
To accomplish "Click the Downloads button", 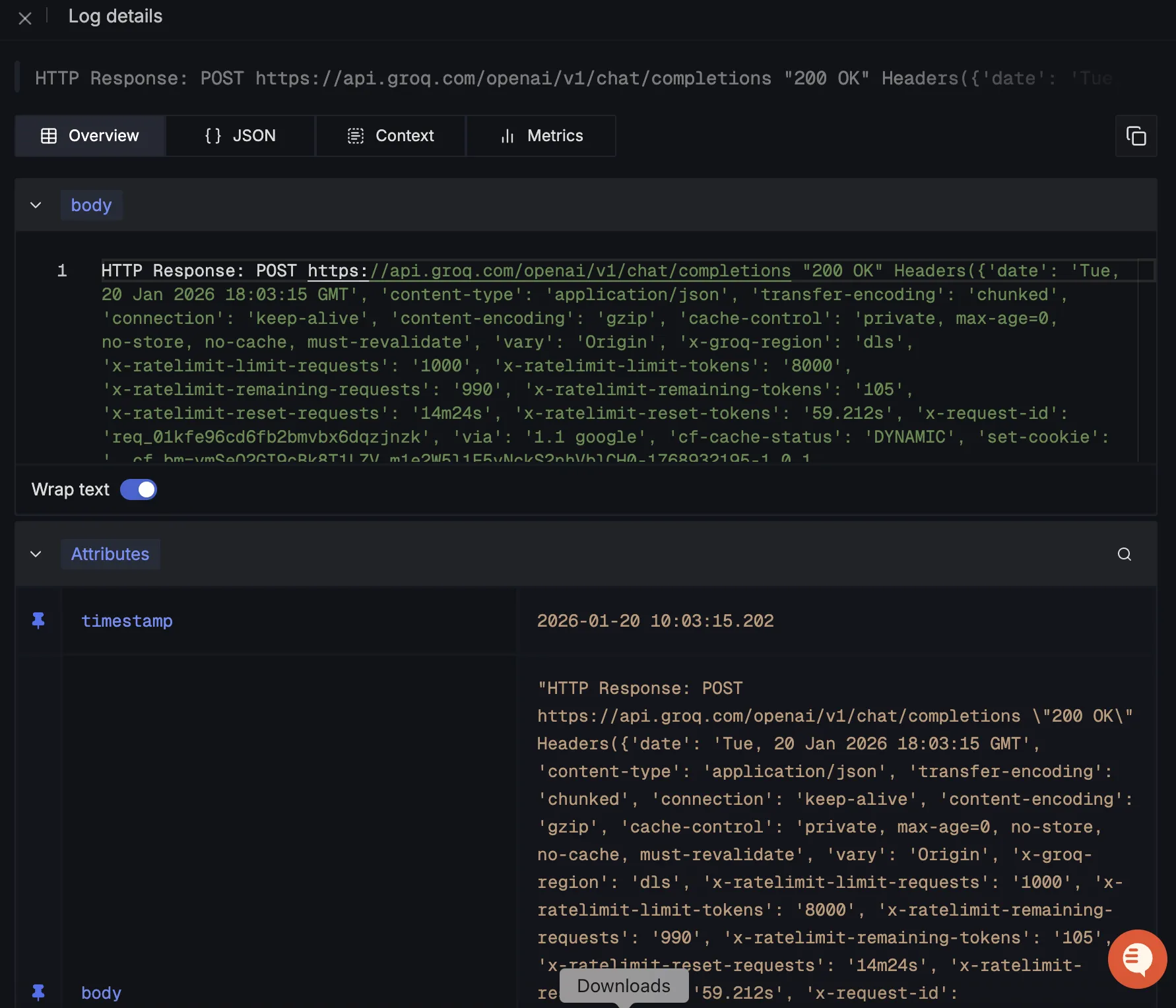I will pyautogui.click(x=623, y=986).
